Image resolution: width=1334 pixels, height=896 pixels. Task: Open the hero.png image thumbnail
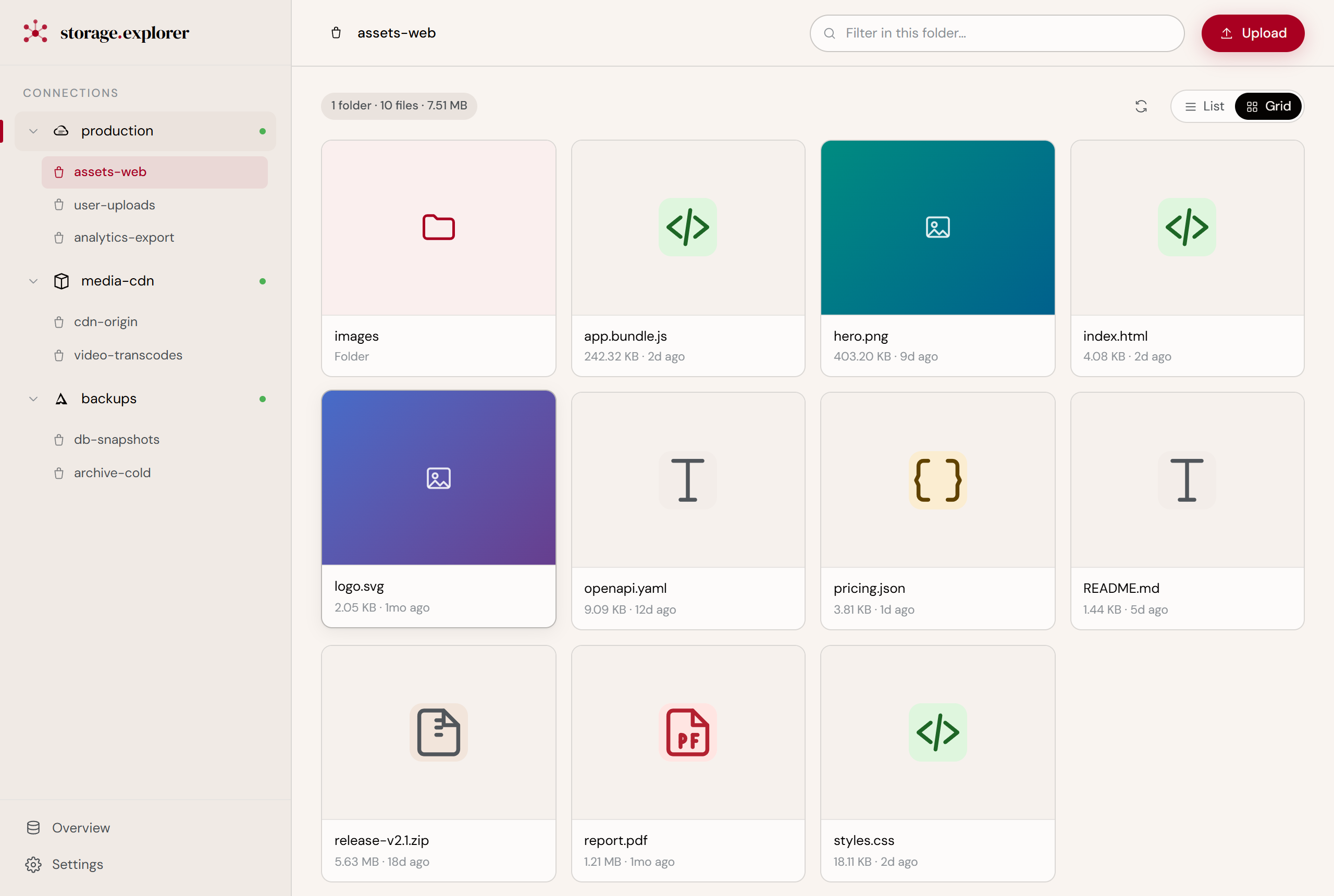(x=937, y=228)
